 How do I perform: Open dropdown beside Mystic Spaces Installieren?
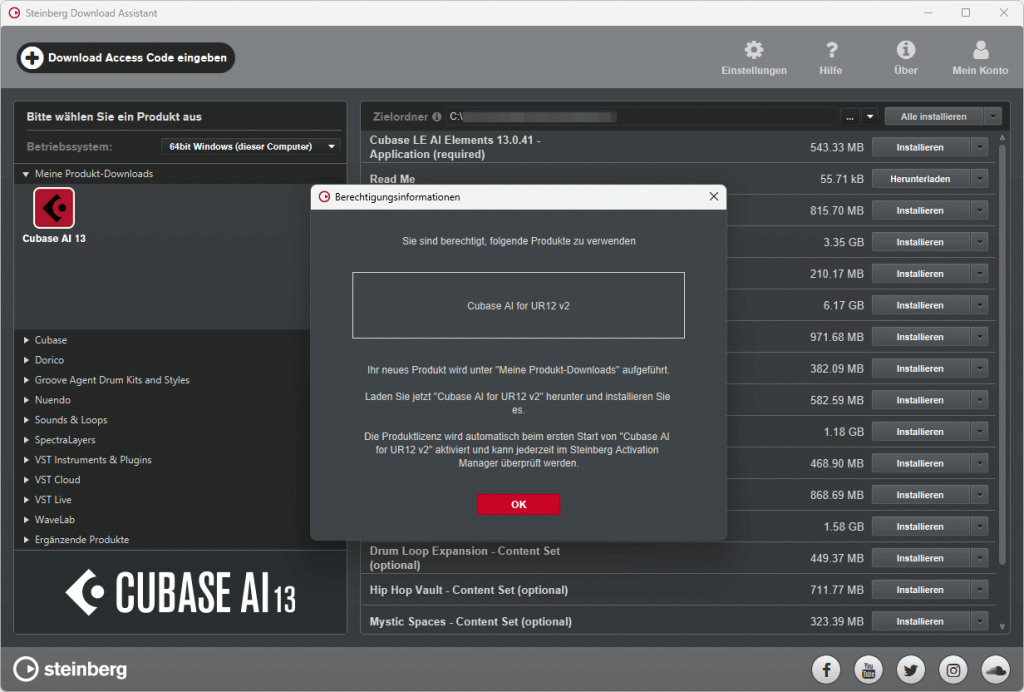coord(980,621)
